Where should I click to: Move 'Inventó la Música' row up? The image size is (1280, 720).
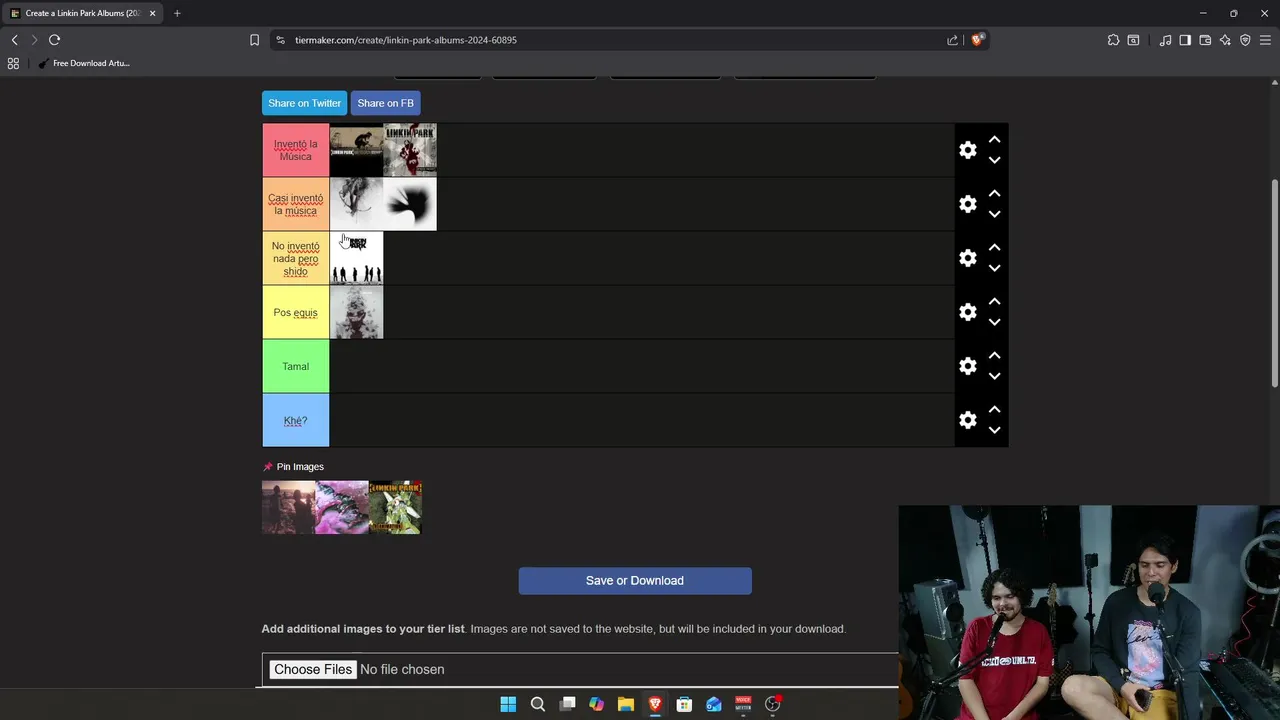(x=994, y=140)
